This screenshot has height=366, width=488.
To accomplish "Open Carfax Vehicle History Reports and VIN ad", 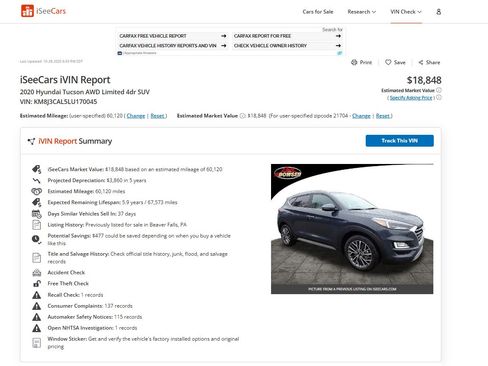I will 173,45.
